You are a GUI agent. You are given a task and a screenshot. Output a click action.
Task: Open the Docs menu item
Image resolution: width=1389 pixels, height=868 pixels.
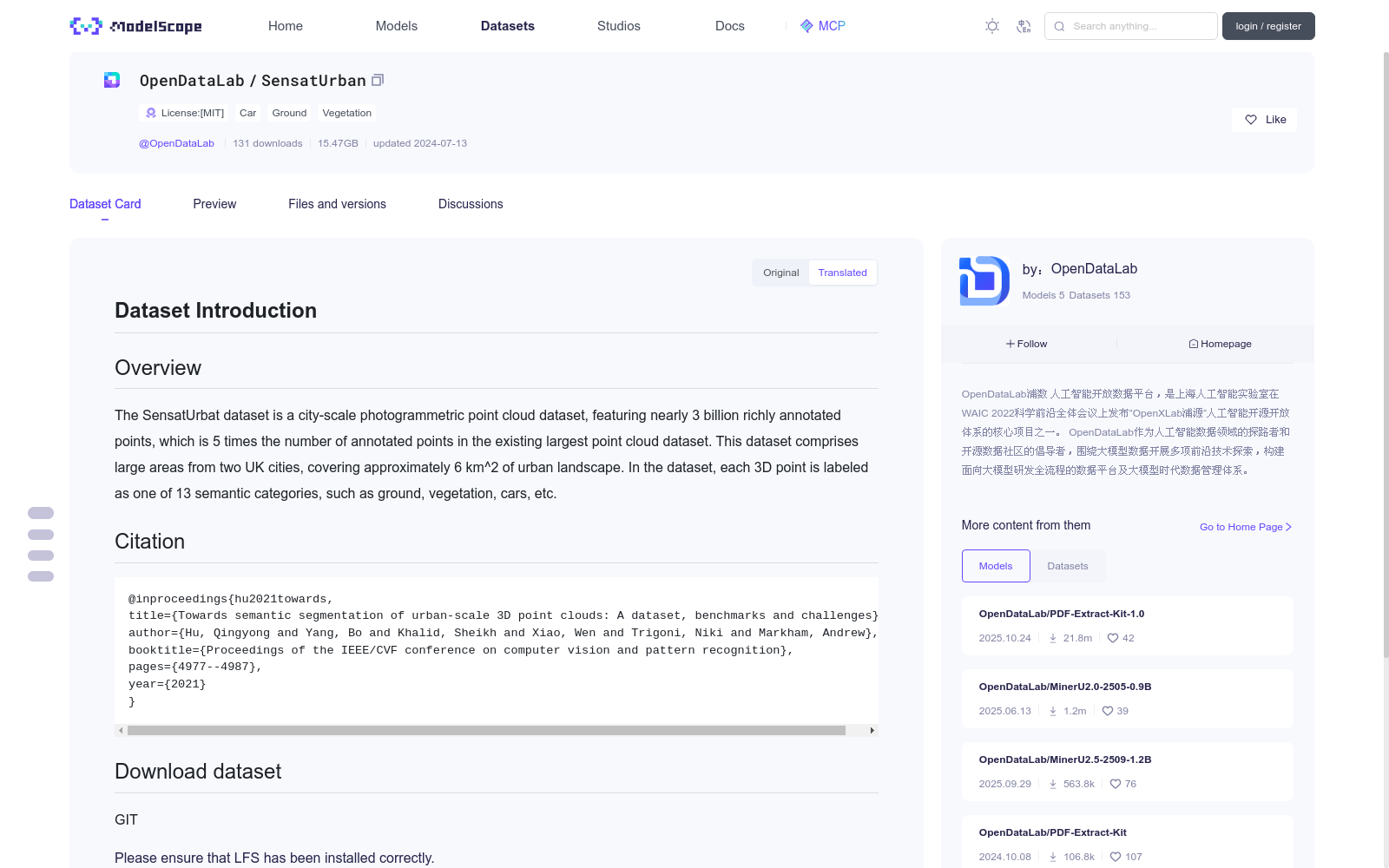pos(730,26)
